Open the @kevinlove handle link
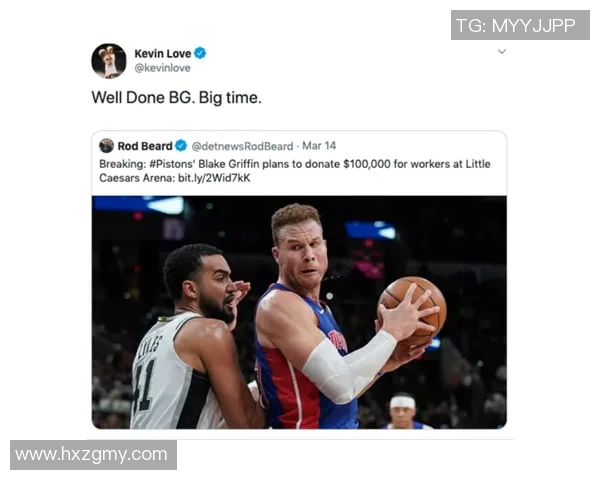600x480 pixels. click(162, 68)
